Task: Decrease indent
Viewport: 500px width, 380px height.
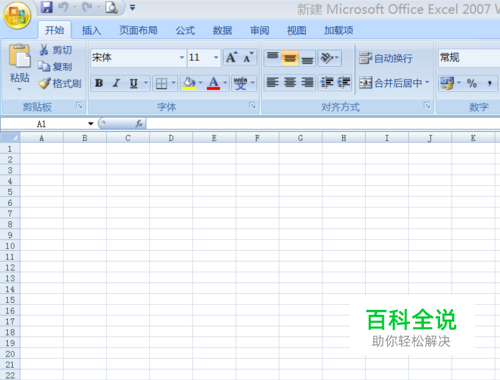Action: point(327,82)
